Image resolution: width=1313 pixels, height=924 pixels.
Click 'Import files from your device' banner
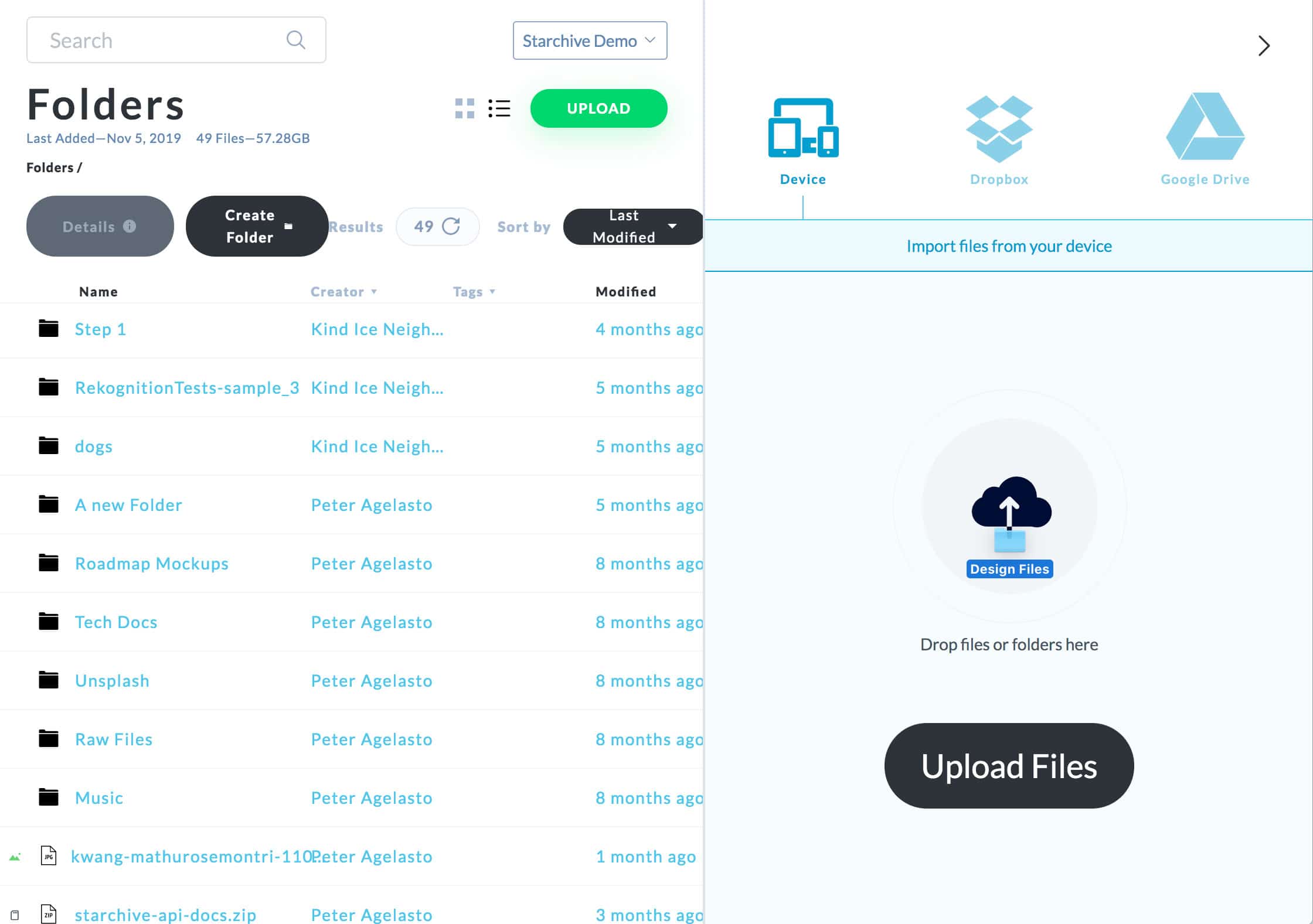1009,246
